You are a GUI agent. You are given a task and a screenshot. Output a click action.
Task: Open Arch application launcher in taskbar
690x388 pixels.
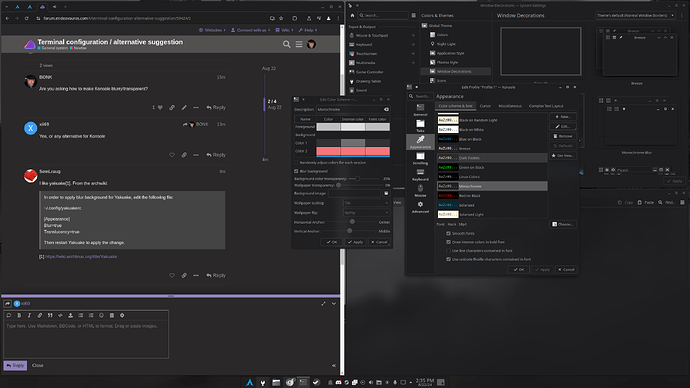(x=250, y=382)
